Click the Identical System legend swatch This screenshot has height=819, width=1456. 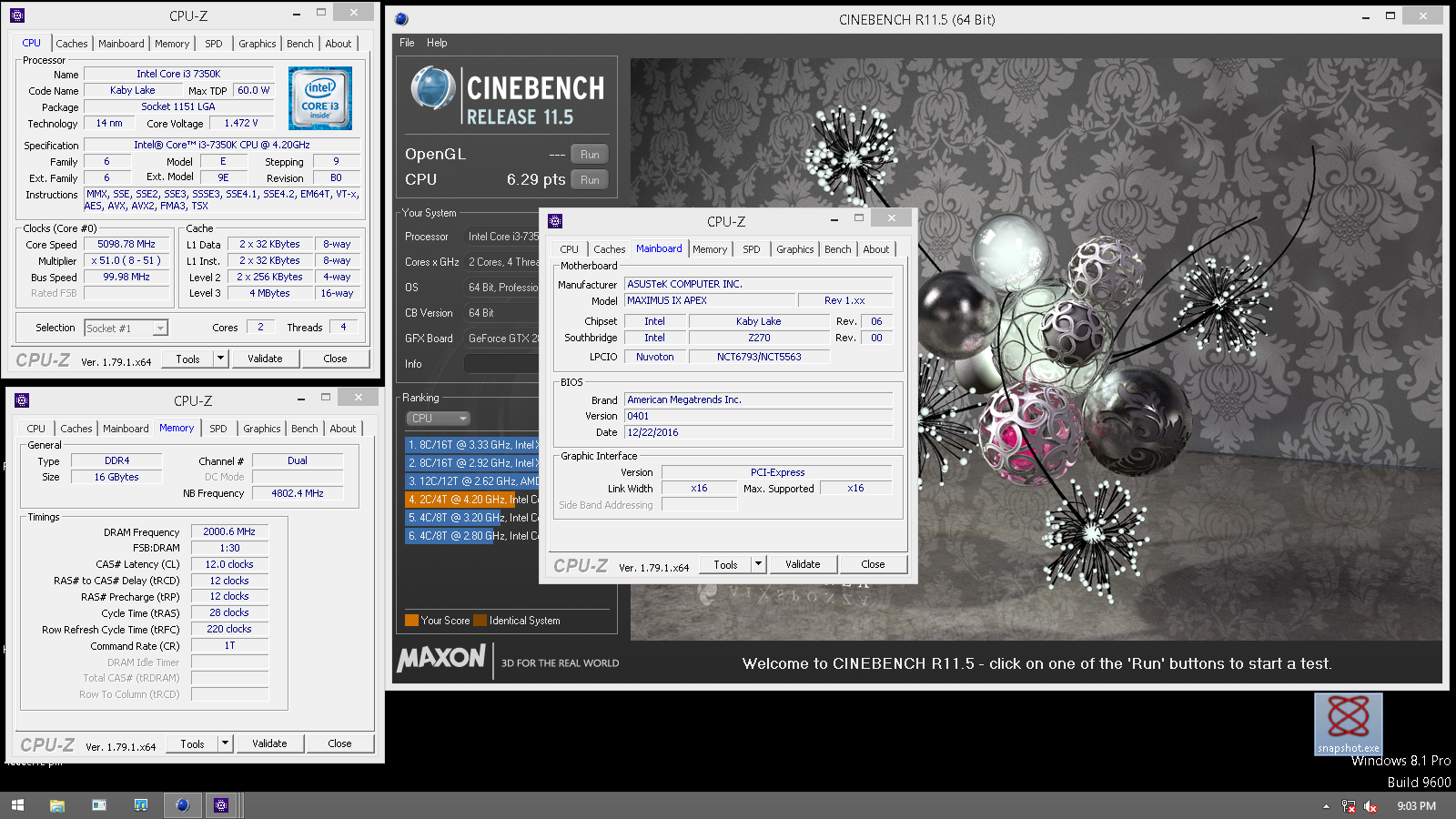tap(480, 621)
